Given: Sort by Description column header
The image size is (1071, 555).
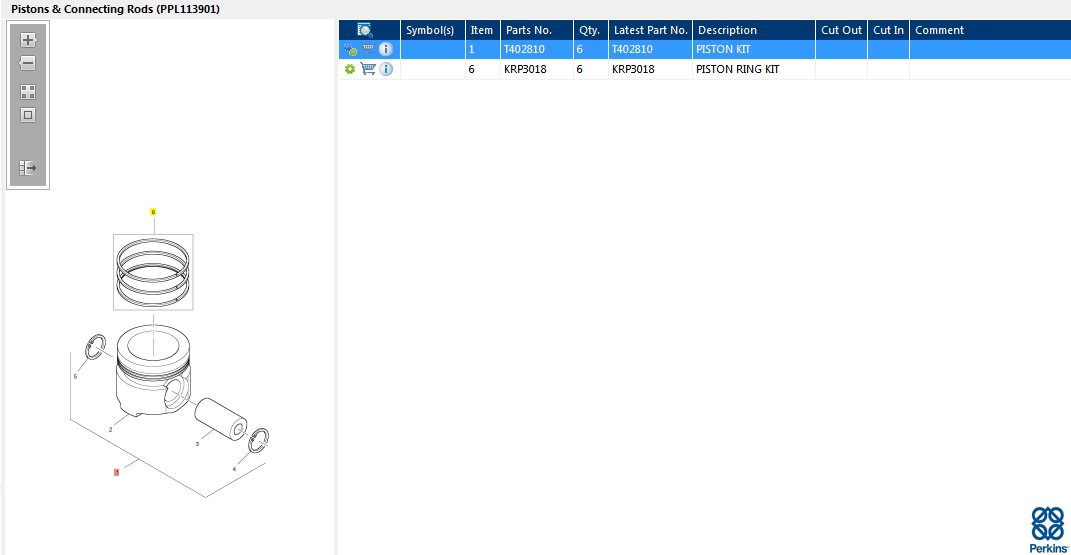Looking at the screenshot, I should point(754,30).
